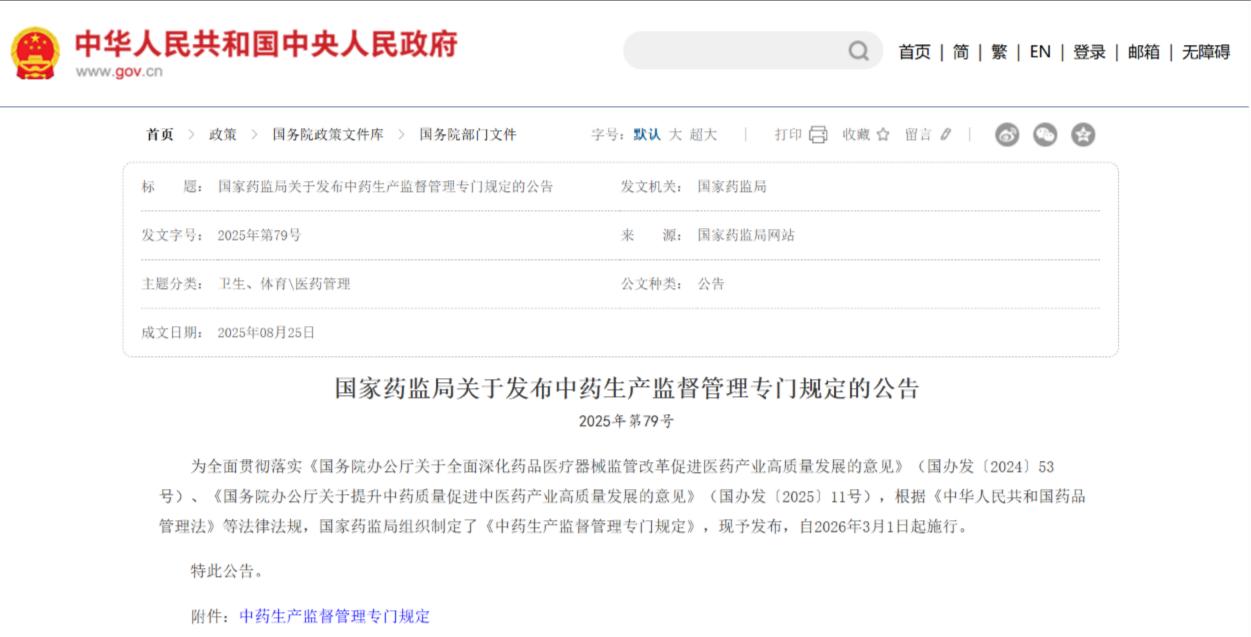
Task: Open 政策 breadcrumb link
Action: 223,135
